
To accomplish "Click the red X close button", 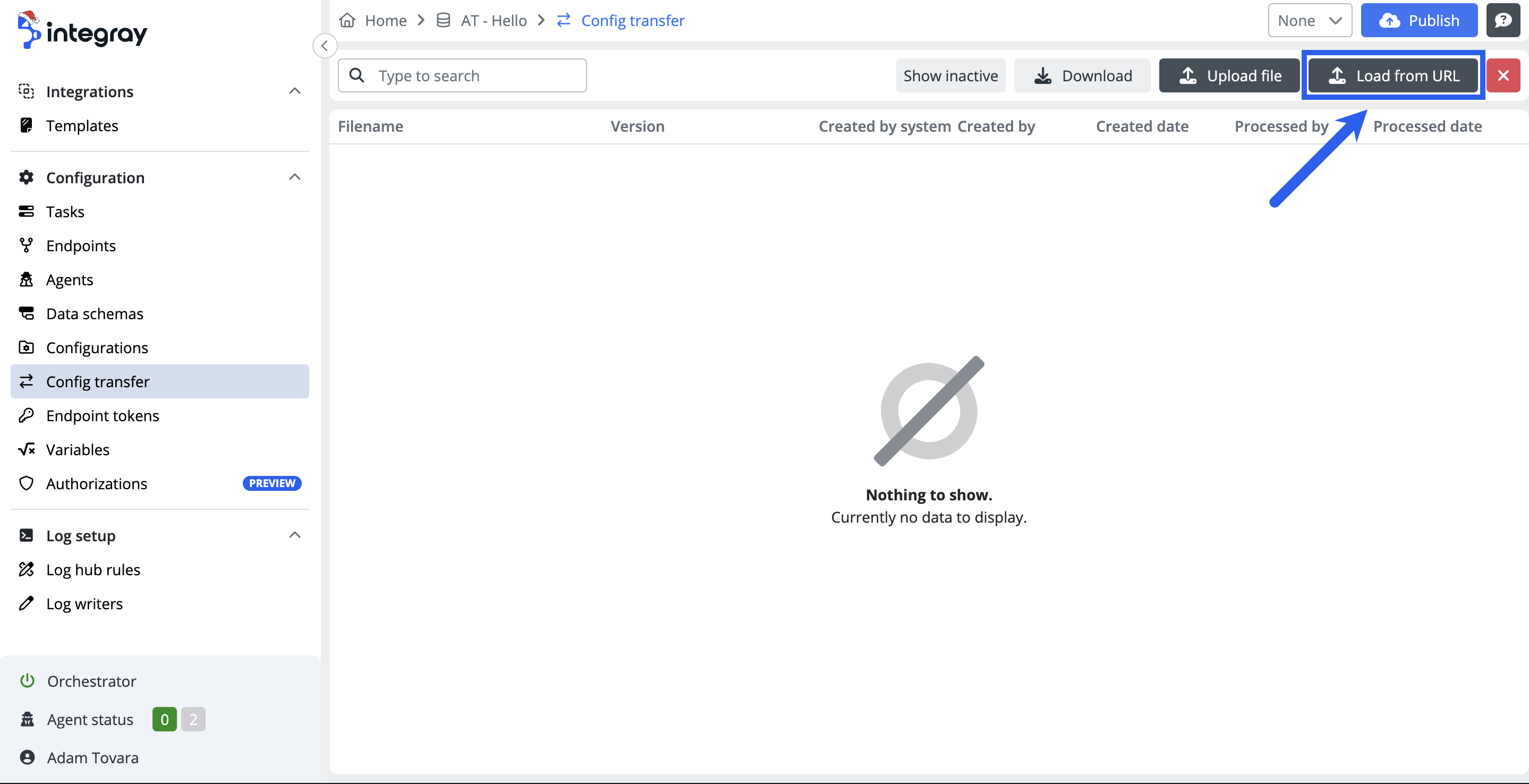I will (x=1503, y=75).
